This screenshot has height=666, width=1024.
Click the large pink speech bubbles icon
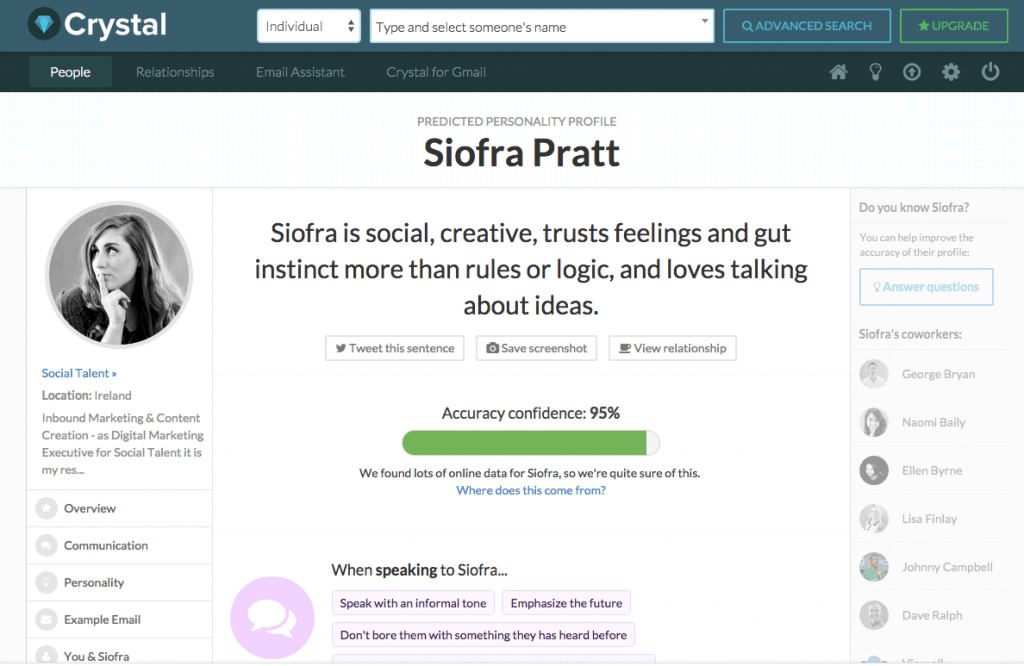coord(272,618)
